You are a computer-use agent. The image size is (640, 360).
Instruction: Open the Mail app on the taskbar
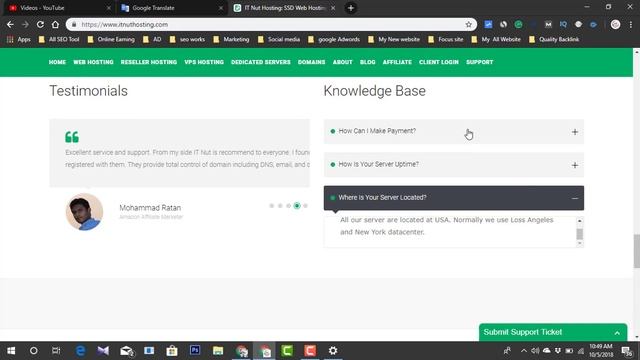(x=126, y=351)
